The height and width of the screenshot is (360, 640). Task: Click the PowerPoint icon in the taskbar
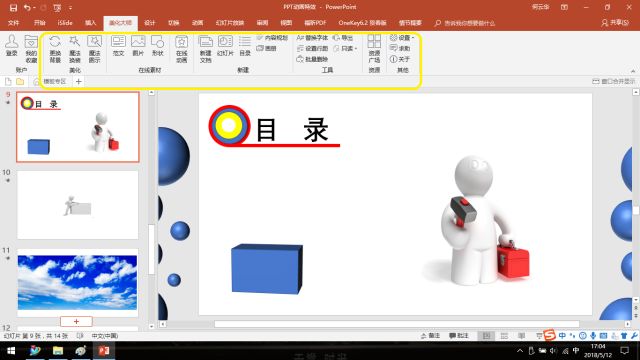pos(104,351)
